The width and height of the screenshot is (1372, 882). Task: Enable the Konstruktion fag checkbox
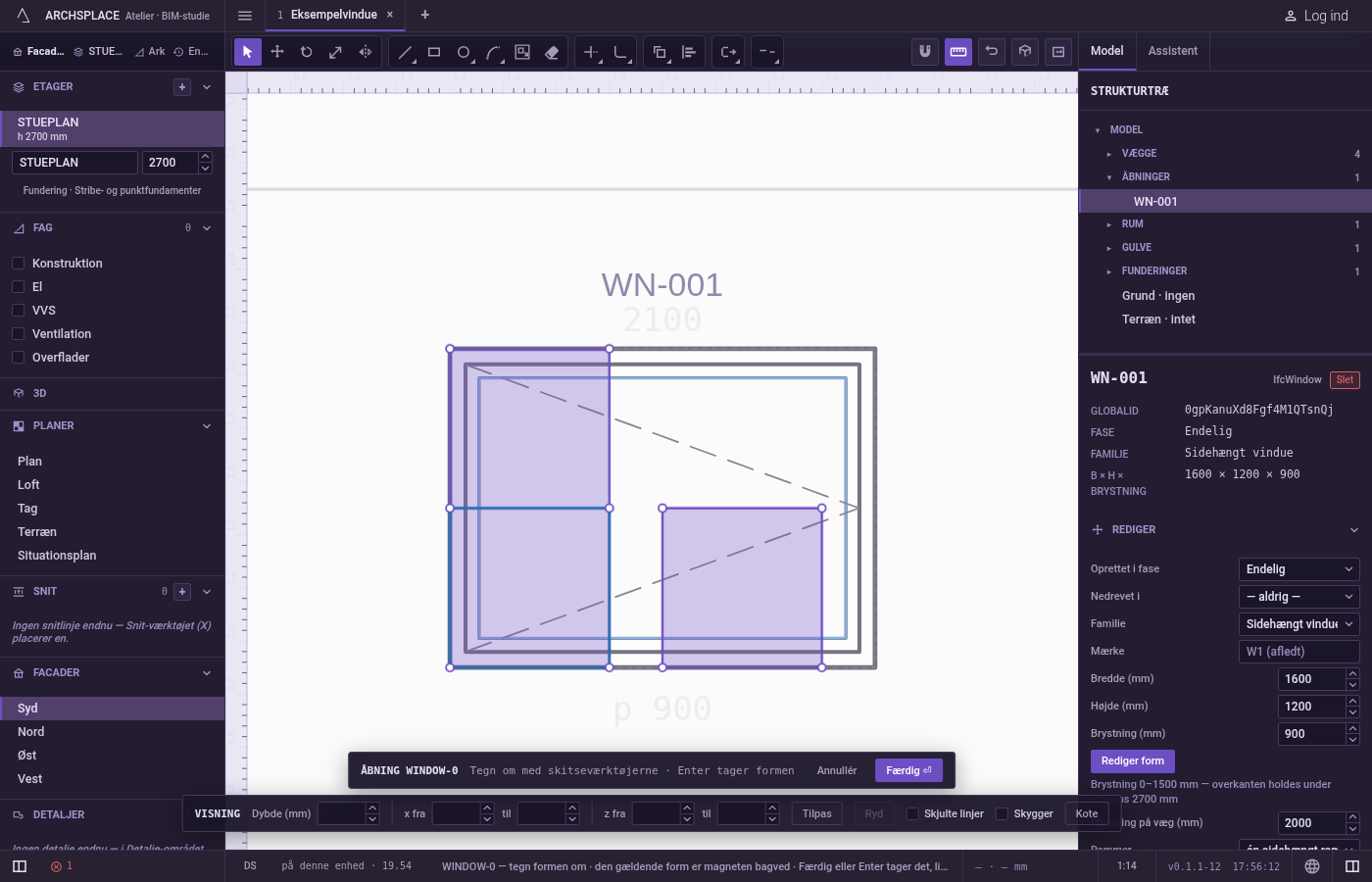(x=18, y=264)
